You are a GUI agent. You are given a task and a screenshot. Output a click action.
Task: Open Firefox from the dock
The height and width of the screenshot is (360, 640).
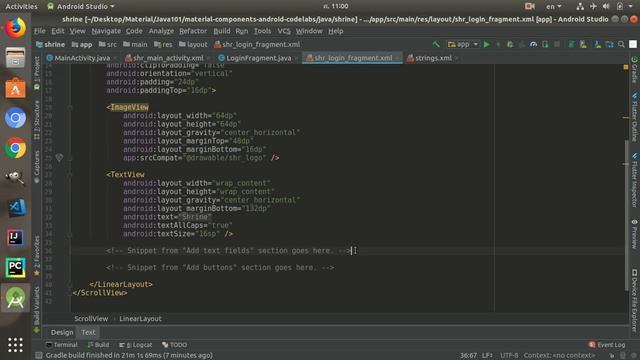point(16,28)
